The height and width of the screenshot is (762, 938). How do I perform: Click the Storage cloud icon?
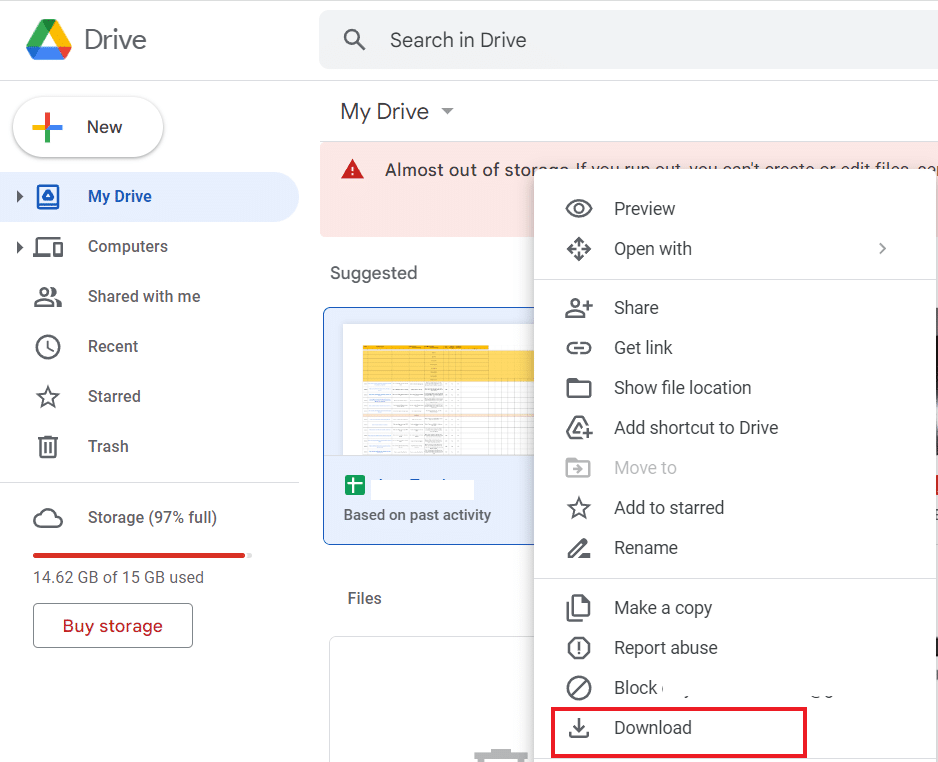point(48,518)
